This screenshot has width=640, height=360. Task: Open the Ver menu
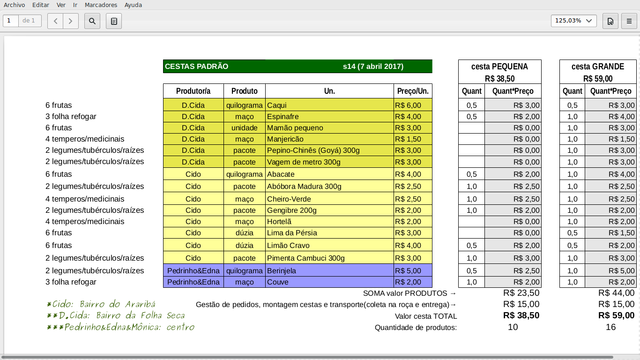click(x=61, y=5)
